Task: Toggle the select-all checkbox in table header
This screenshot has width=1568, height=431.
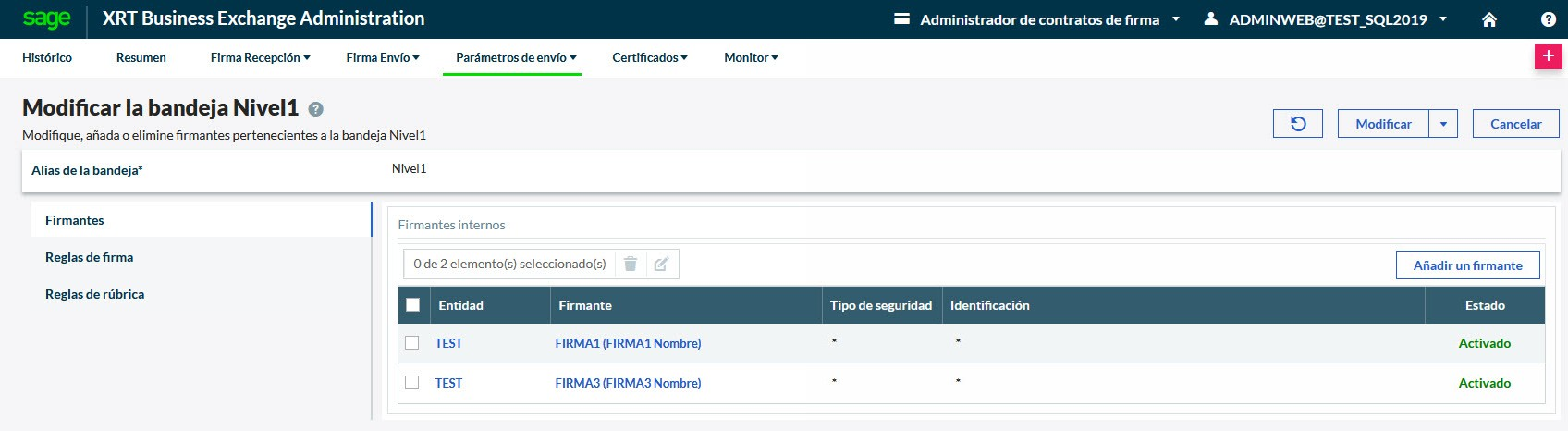Action: tap(413, 305)
